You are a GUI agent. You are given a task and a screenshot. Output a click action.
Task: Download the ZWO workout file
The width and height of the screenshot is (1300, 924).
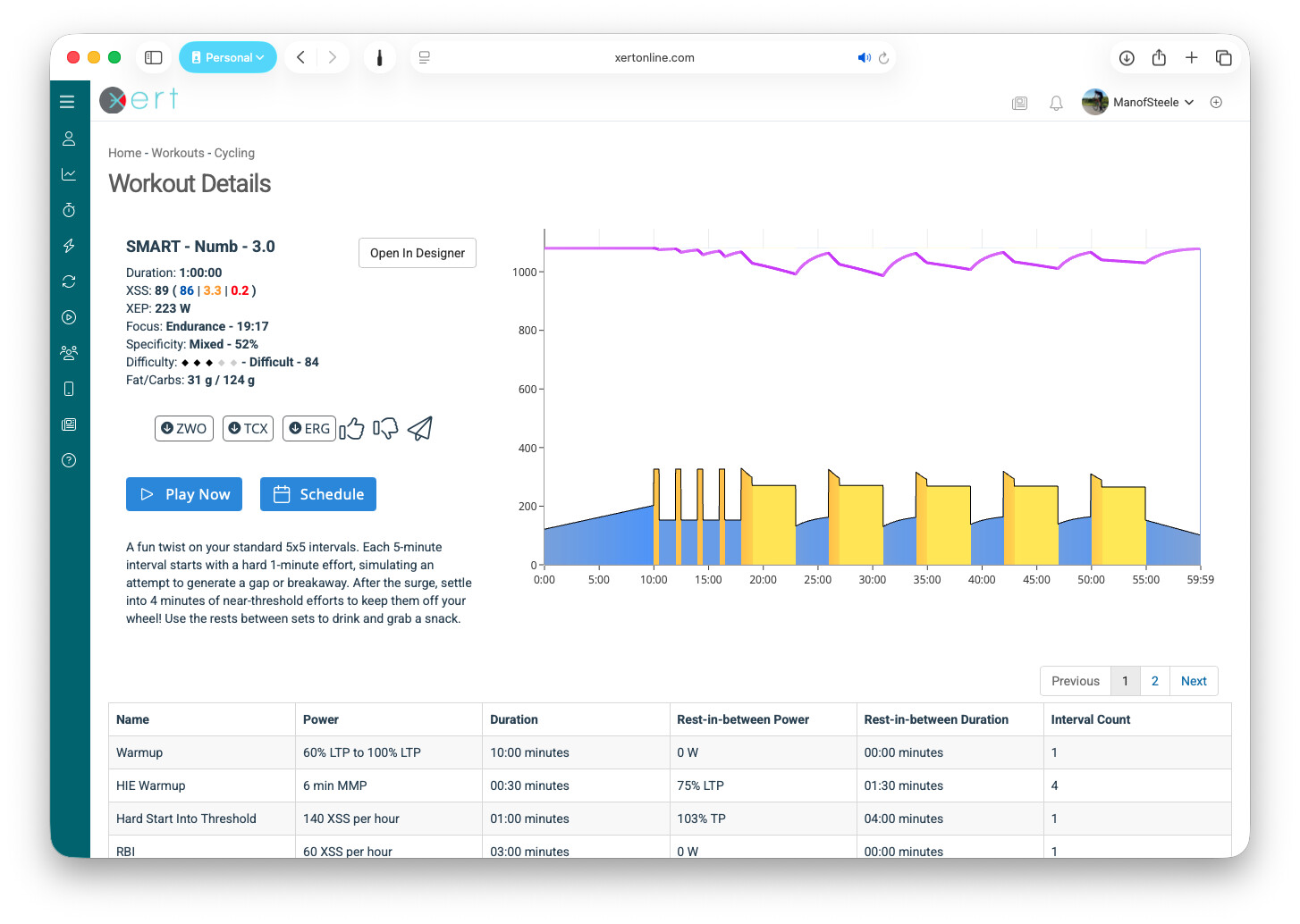(x=184, y=429)
